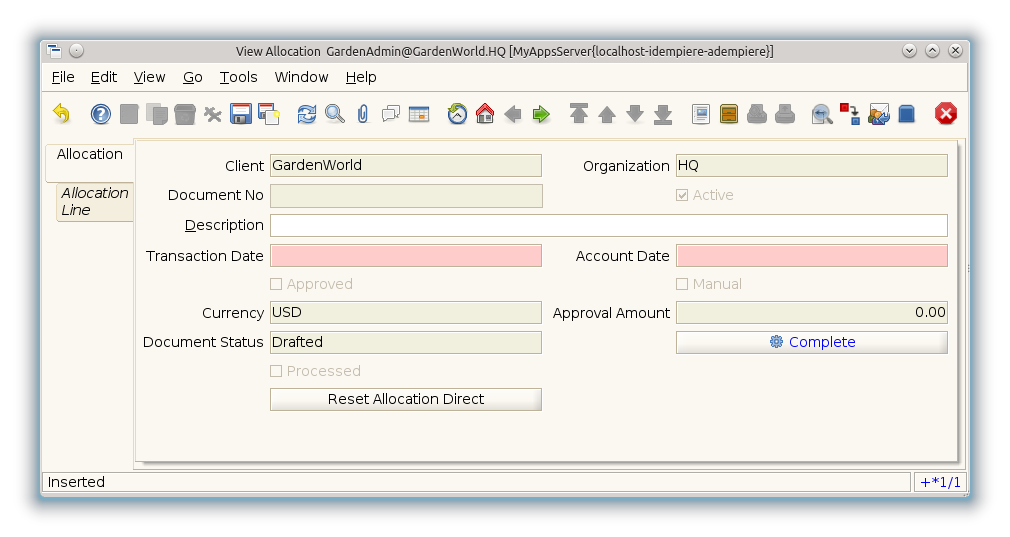Image resolution: width=1010 pixels, height=537 pixels.
Task: Open the Go menu
Action: coord(192,77)
